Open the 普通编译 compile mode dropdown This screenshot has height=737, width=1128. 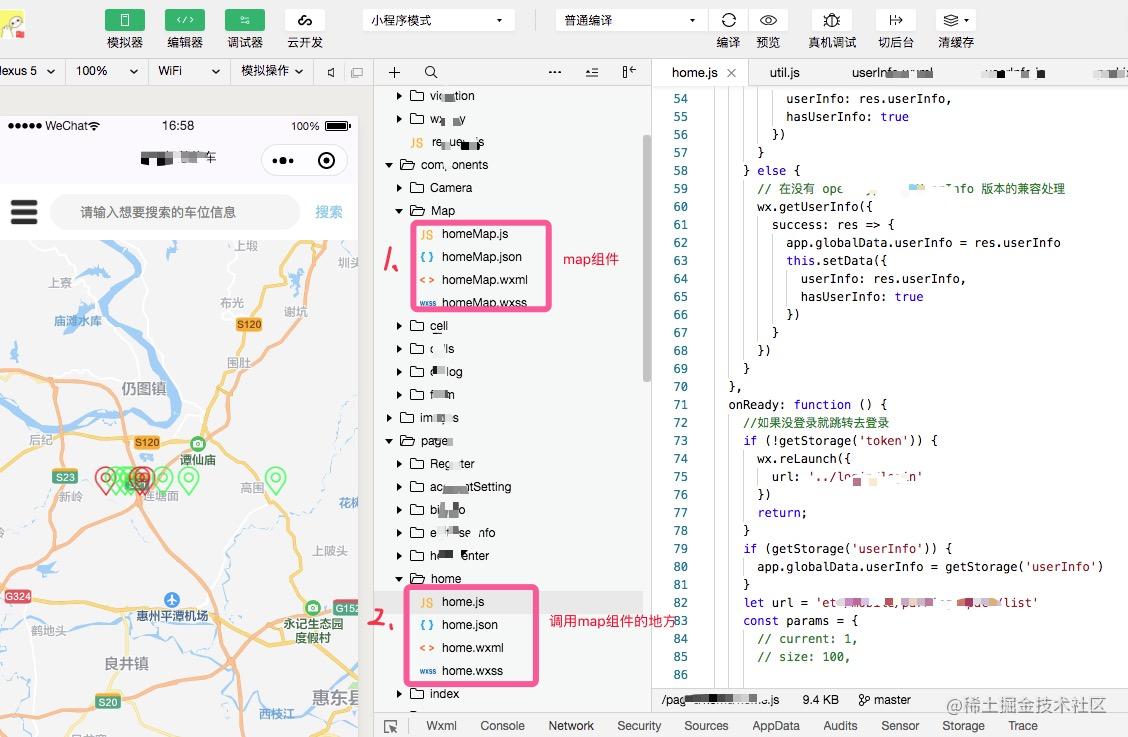tap(631, 20)
